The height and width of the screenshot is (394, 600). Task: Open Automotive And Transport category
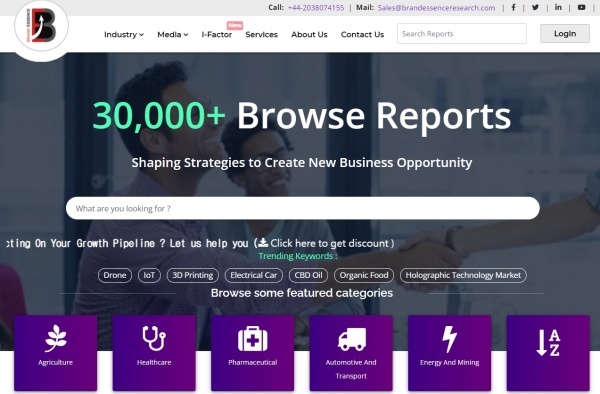[x=351, y=353]
